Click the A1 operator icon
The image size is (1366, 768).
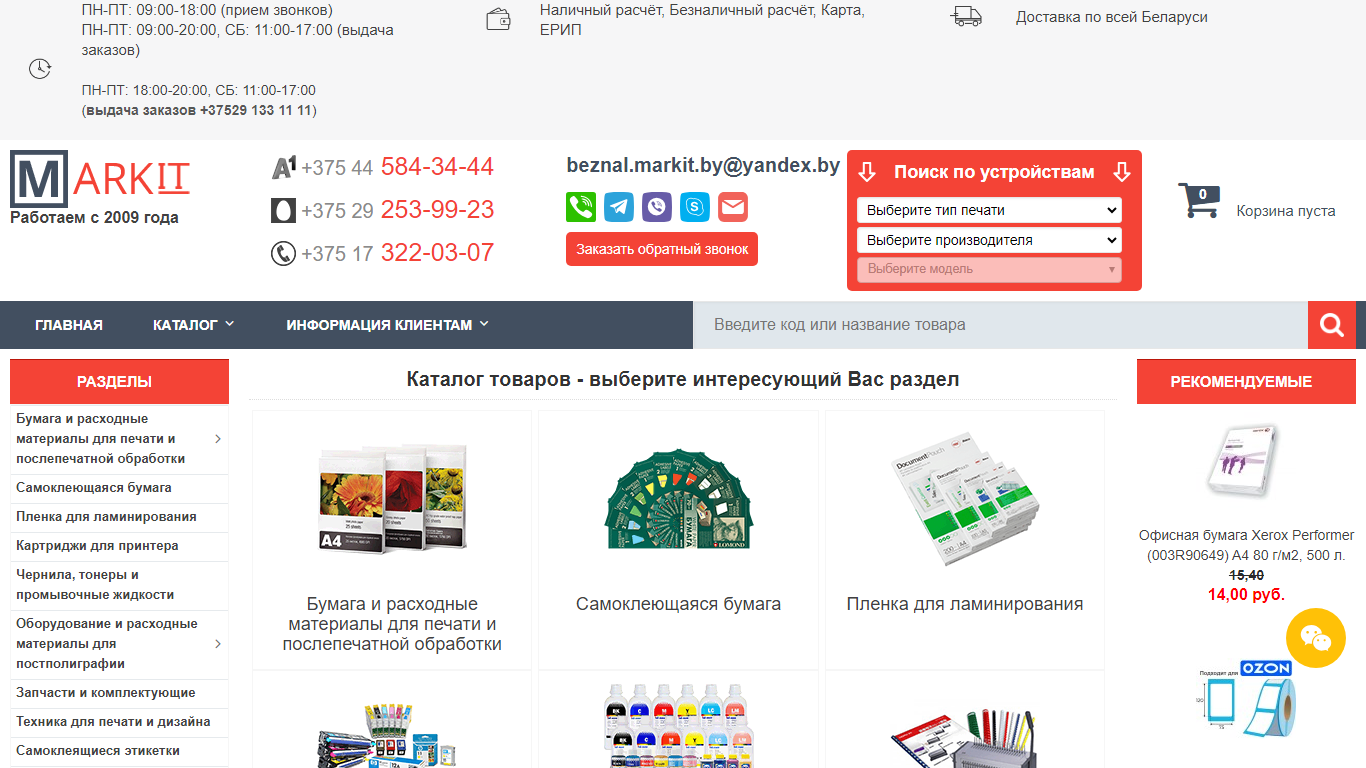(x=284, y=167)
